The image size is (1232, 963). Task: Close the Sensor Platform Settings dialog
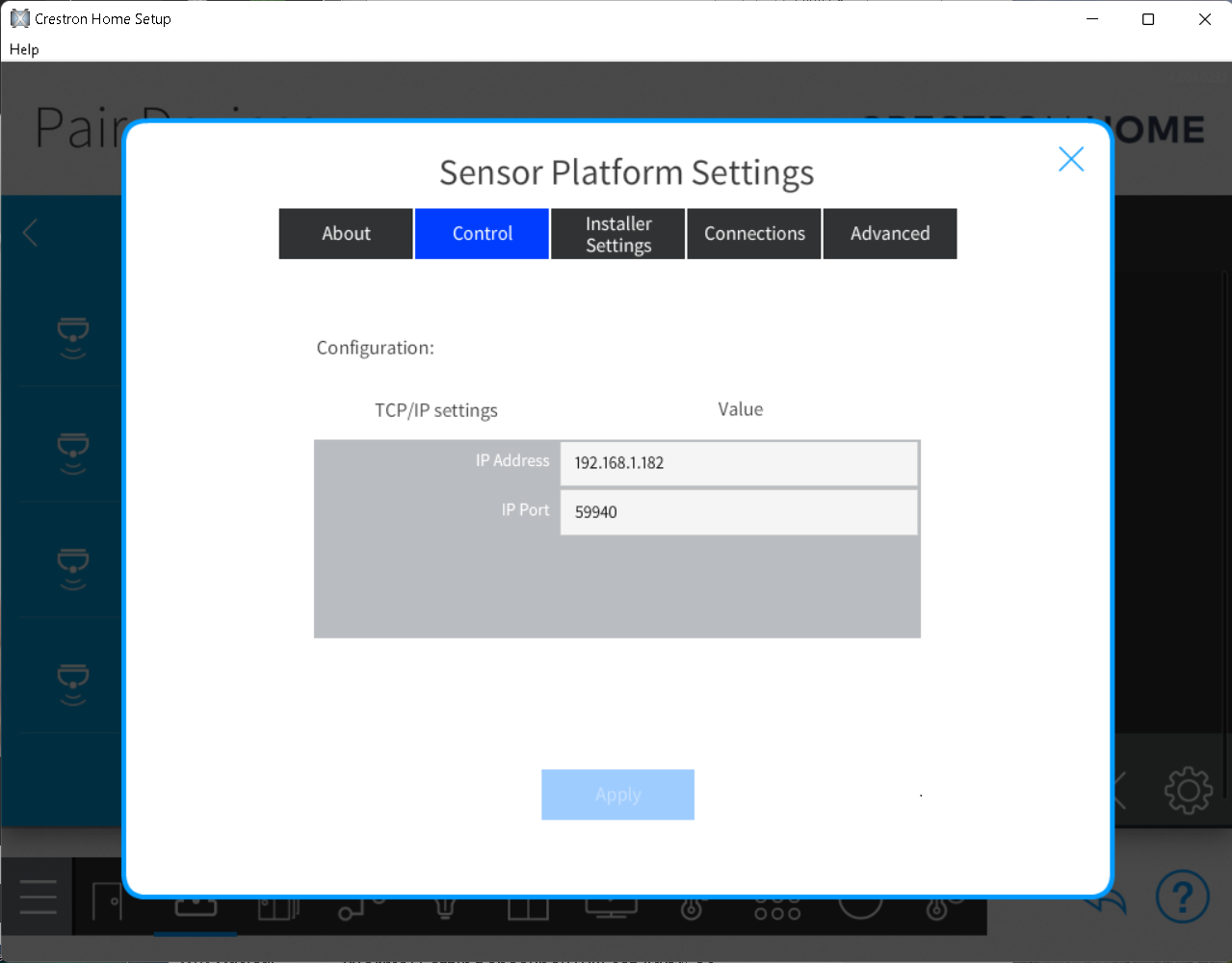[x=1071, y=159]
